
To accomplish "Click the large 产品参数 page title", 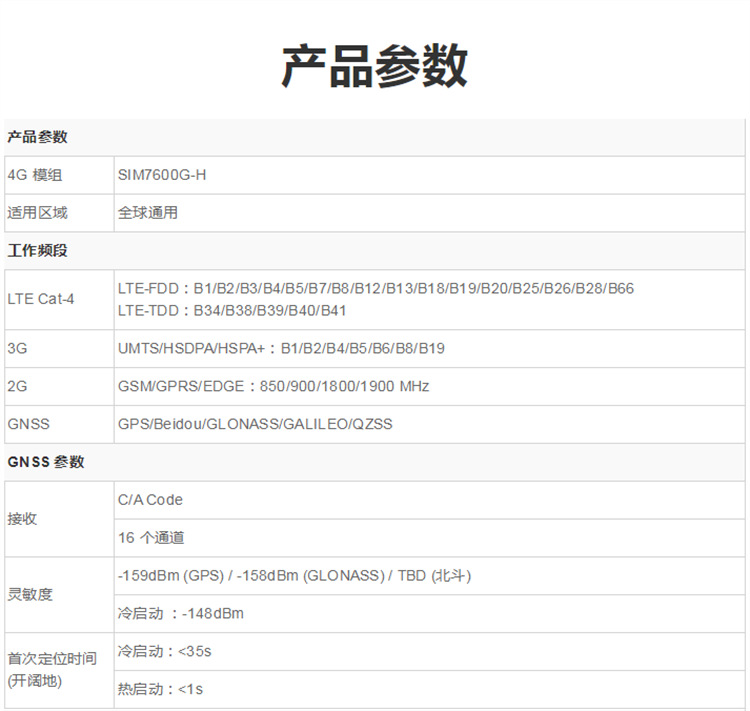I will (x=375, y=66).
